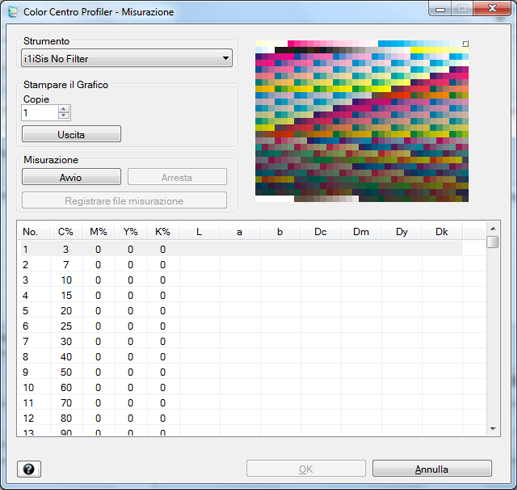Click the Y% column header

point(130,232)
